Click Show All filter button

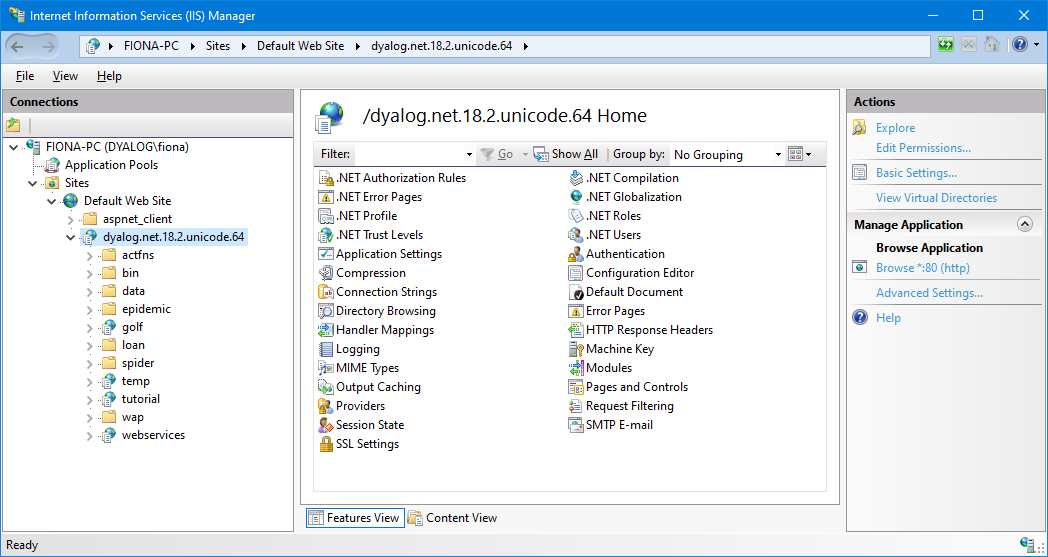(565, 154)
